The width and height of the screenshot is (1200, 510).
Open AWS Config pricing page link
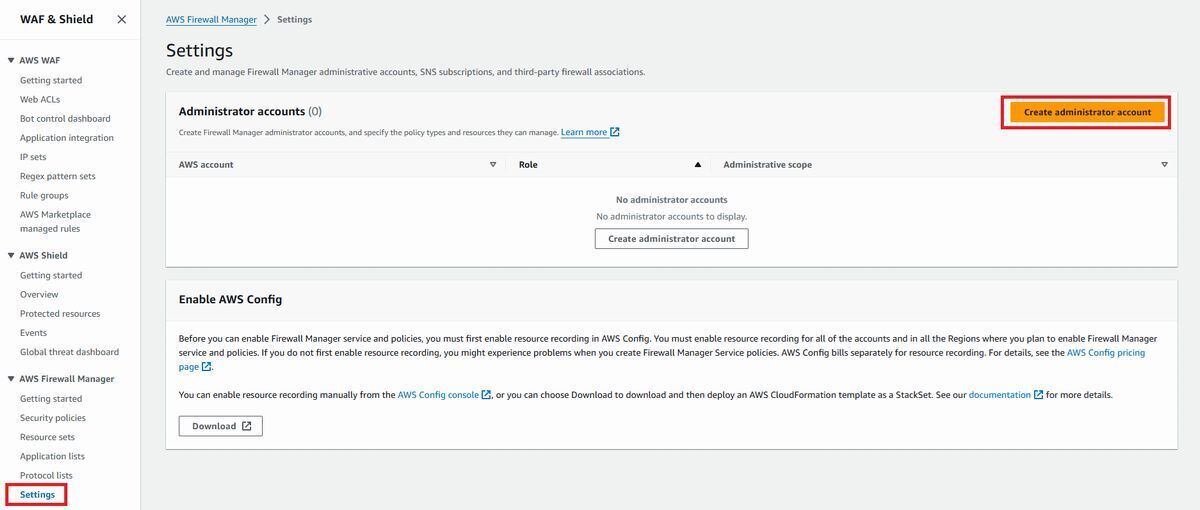(x=1105, y=353)
